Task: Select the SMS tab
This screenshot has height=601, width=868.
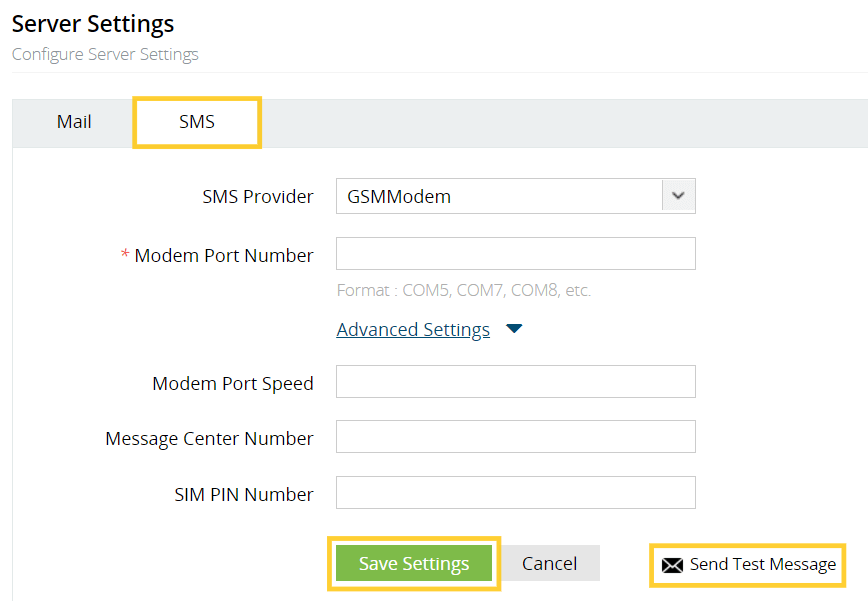Action: [x=197, y=122]
